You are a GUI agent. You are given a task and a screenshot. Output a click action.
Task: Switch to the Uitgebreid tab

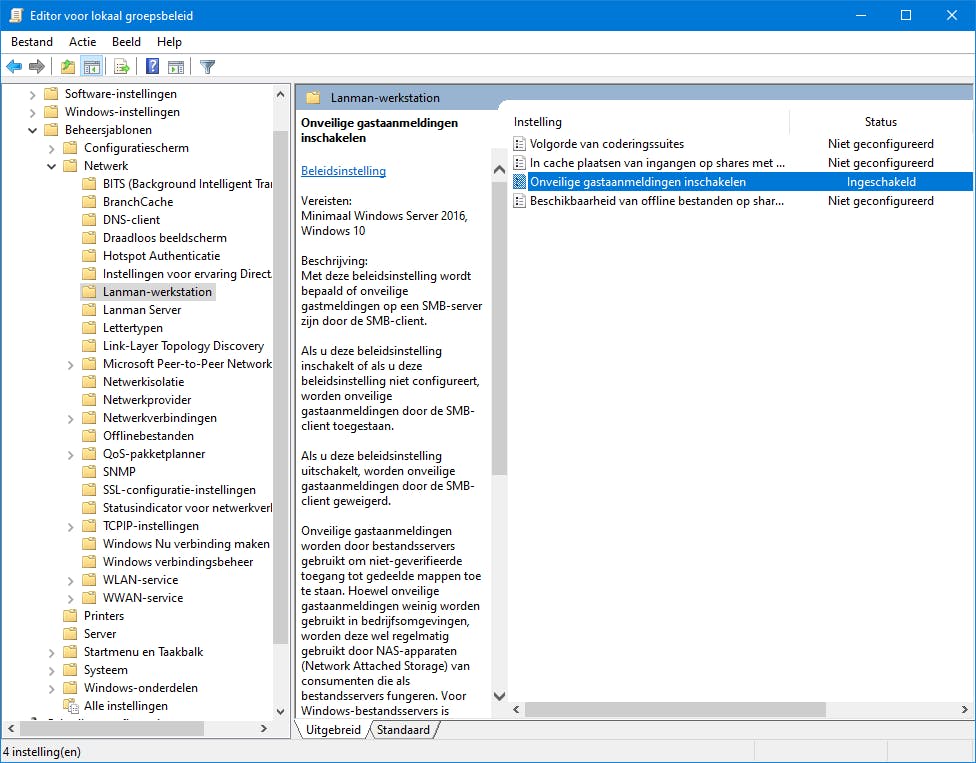point(333,729)
